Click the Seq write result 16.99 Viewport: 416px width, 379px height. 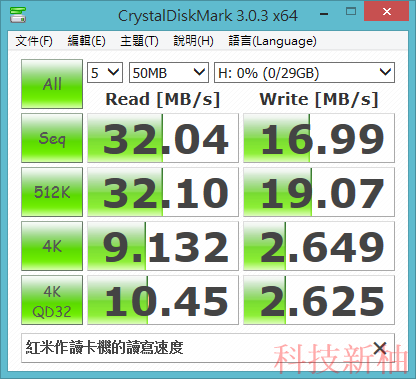point(319,138)
